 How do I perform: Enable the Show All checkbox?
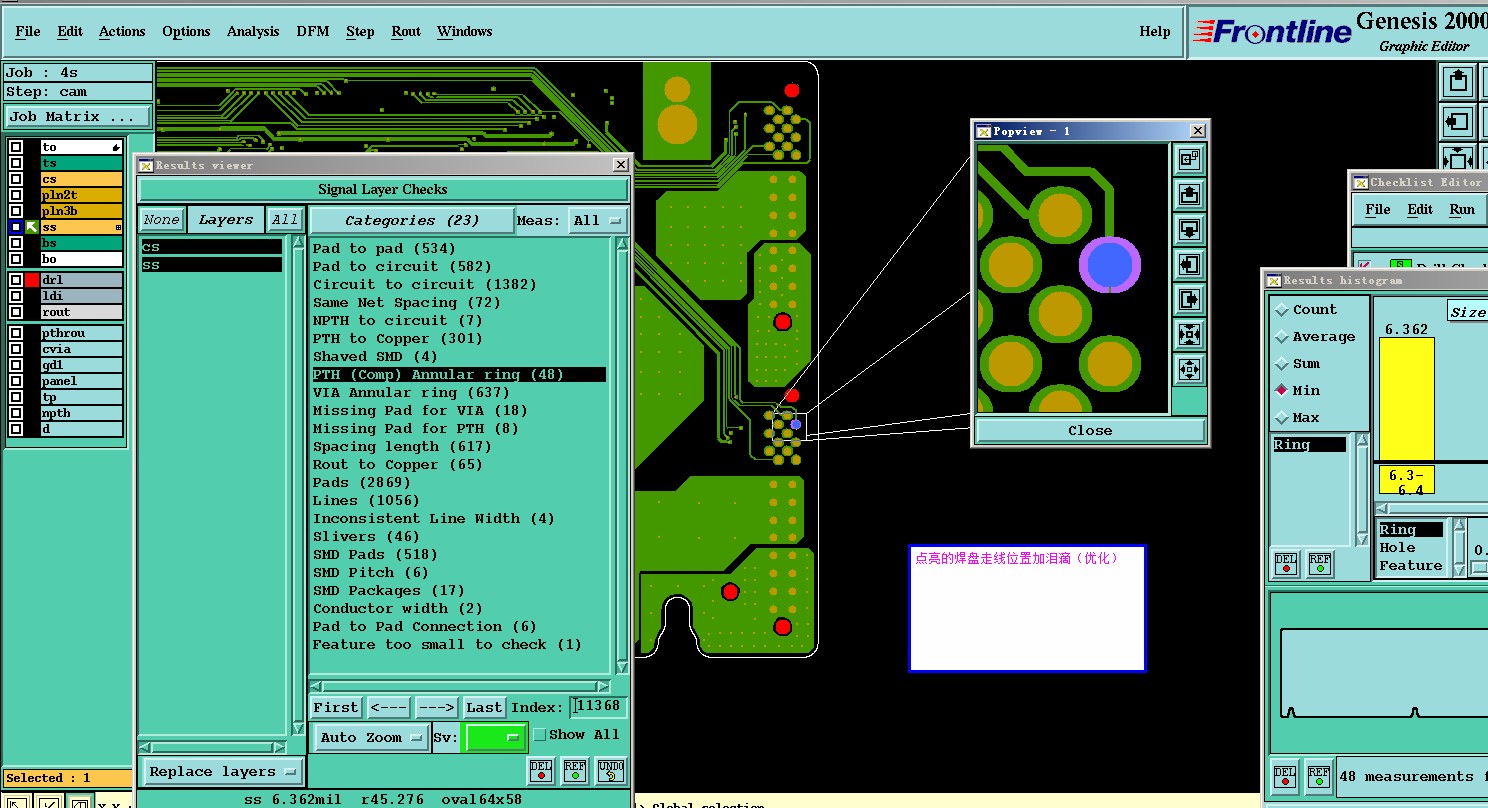click(x=540, y=735)
